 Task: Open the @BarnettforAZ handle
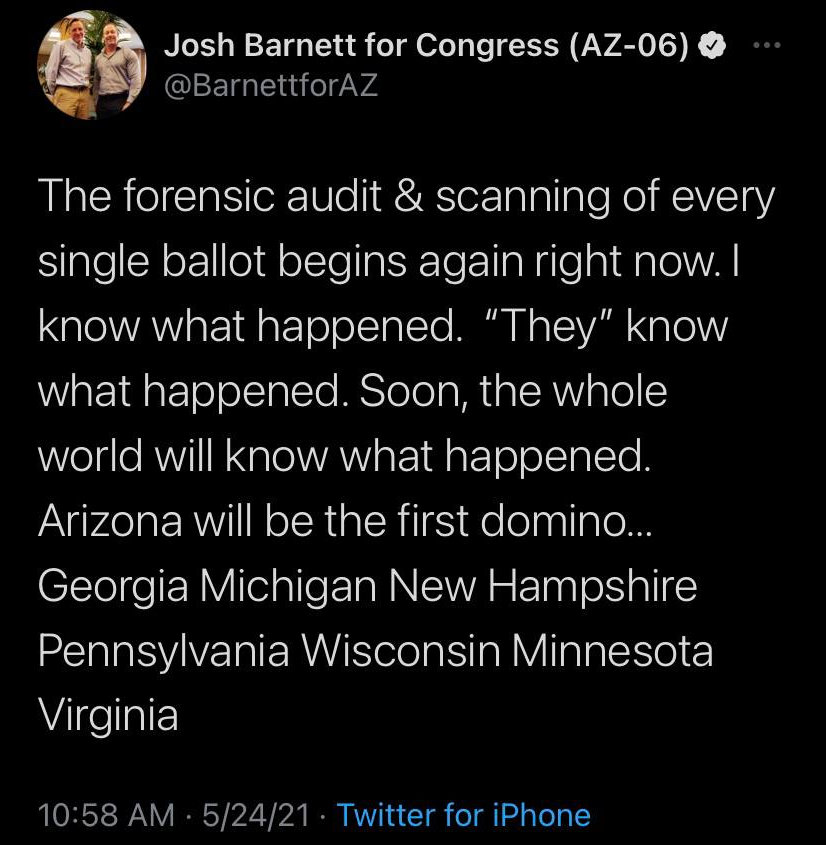[269, 86]
